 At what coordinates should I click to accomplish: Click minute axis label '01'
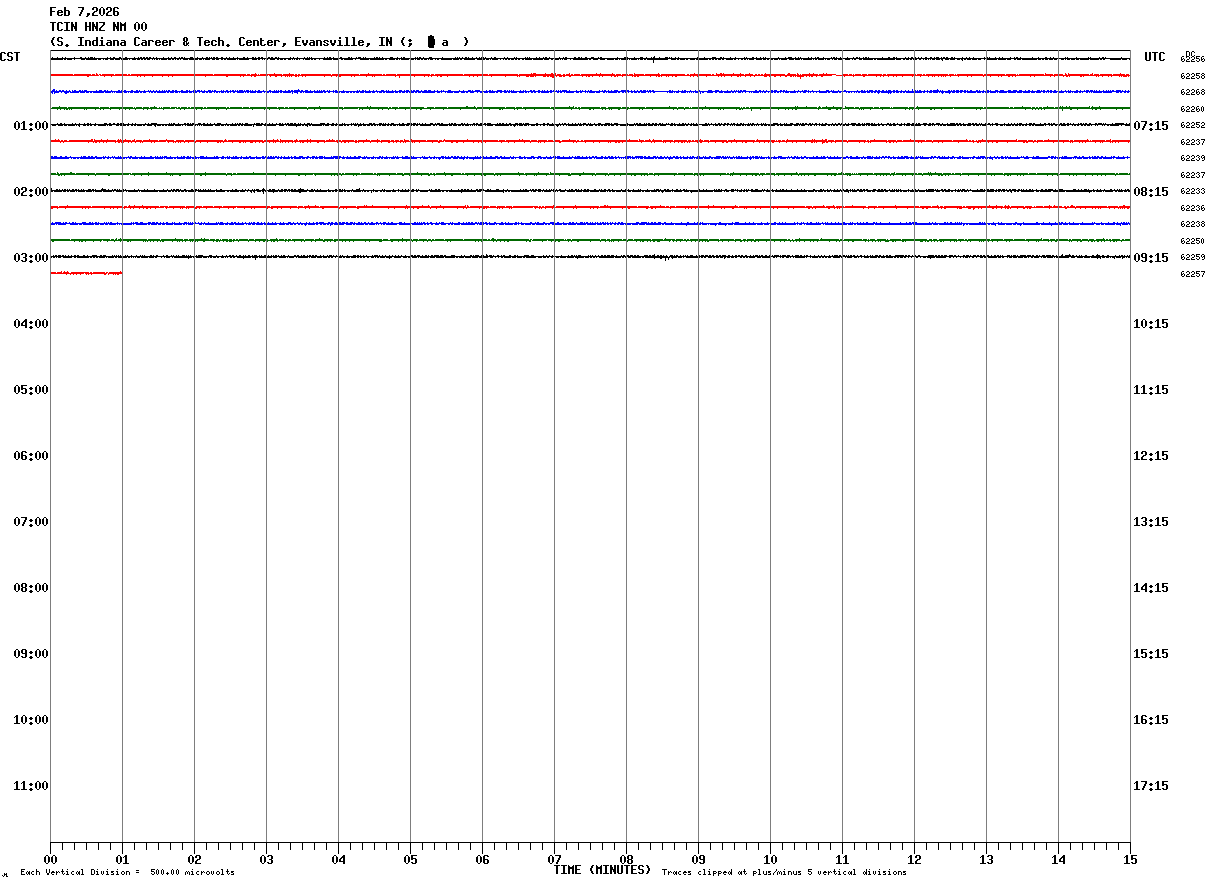tap(122, 860)
